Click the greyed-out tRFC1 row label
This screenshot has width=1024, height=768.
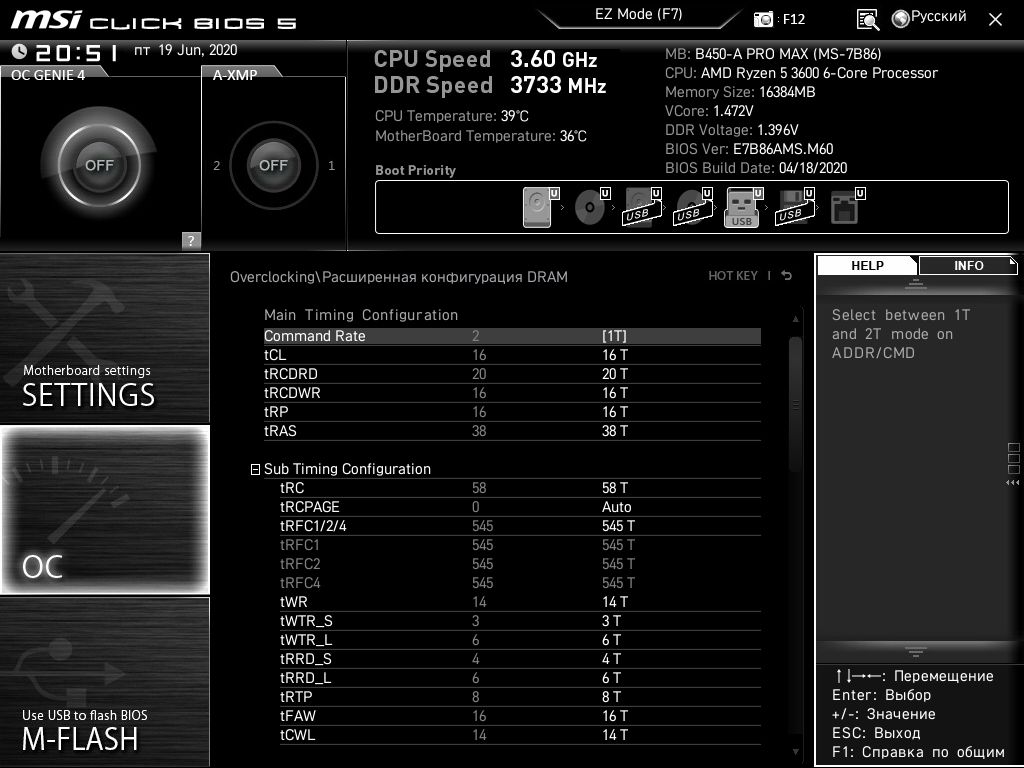[x=300, y=545]
